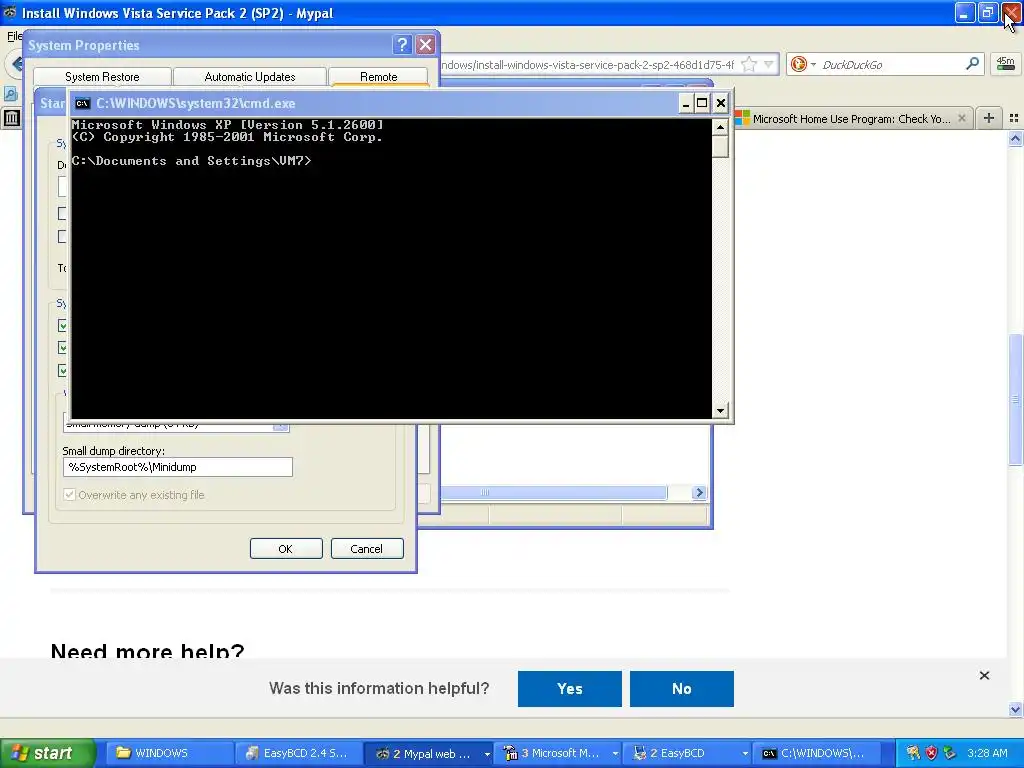
Task: Click the cmd.exe icon in the title bar
Action: [82, 103]
